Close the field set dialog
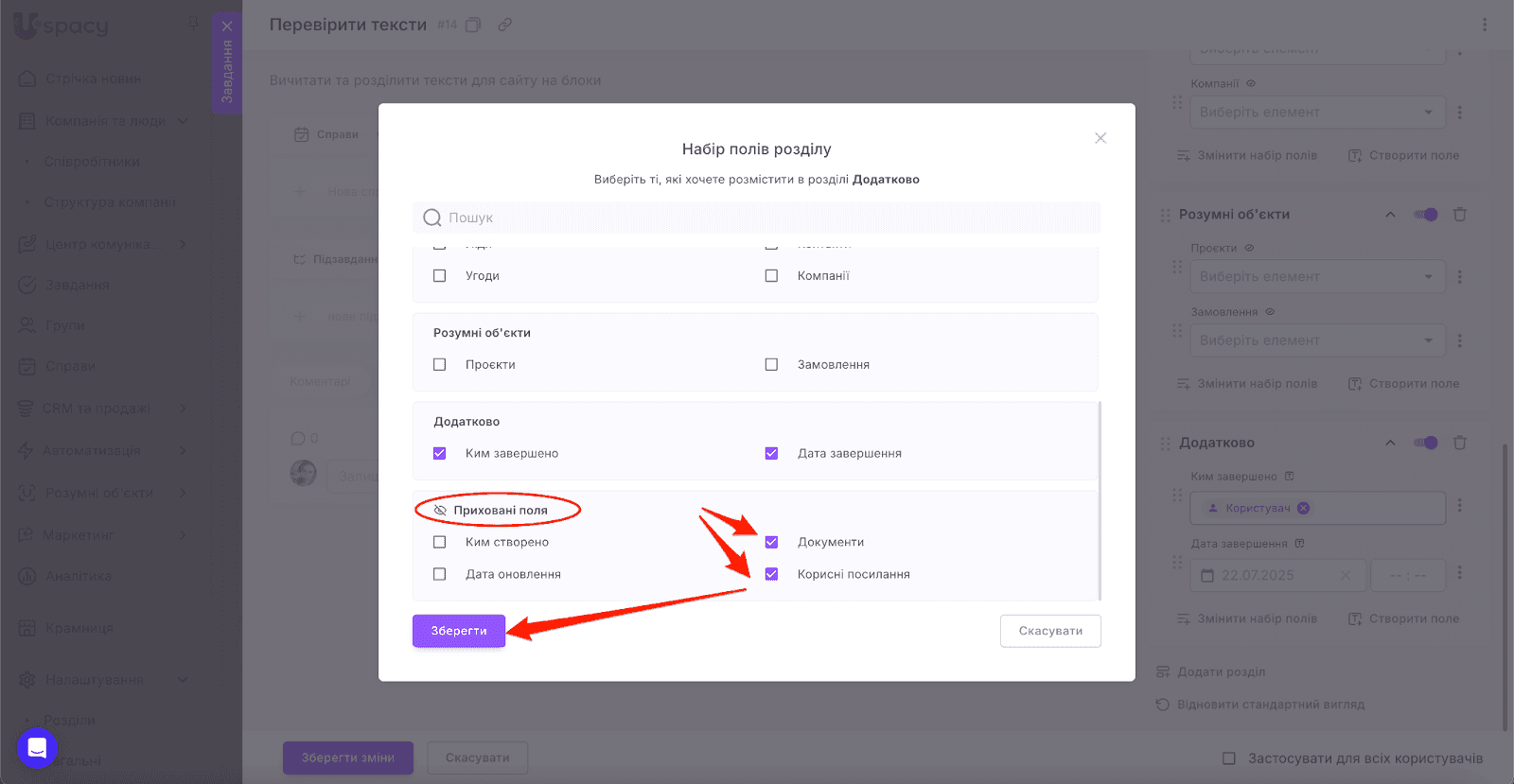Image resolution: width=1514 pixels, height=784 pixels. [x=1100, y=138]
